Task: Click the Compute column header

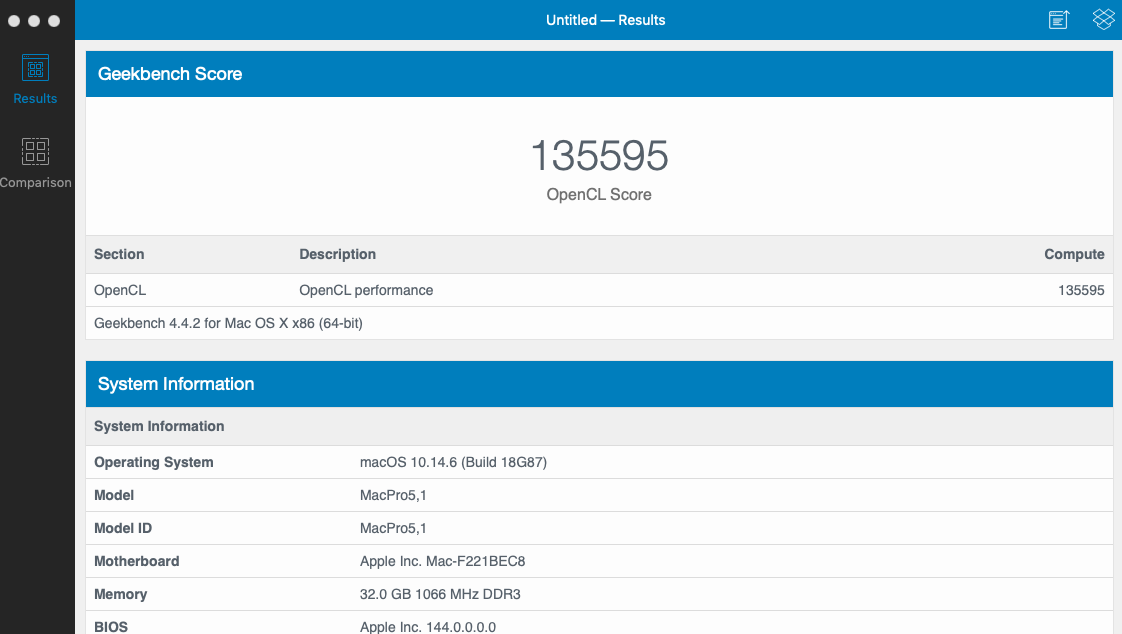Action: (1074, 254)
